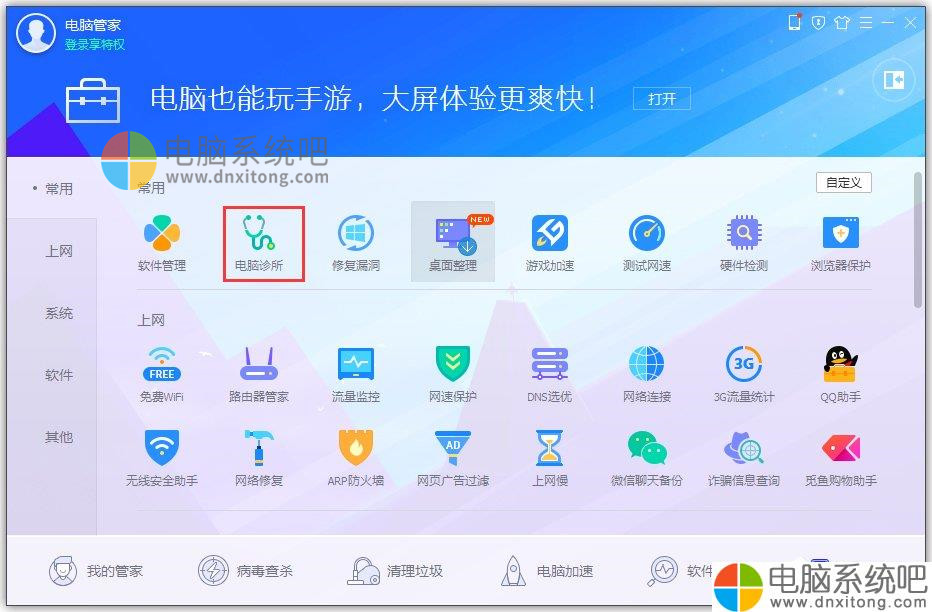Screen dimensions: 932x612
Task: Open 清理垃圾 junk cleanup section
Action: point(395,571)
